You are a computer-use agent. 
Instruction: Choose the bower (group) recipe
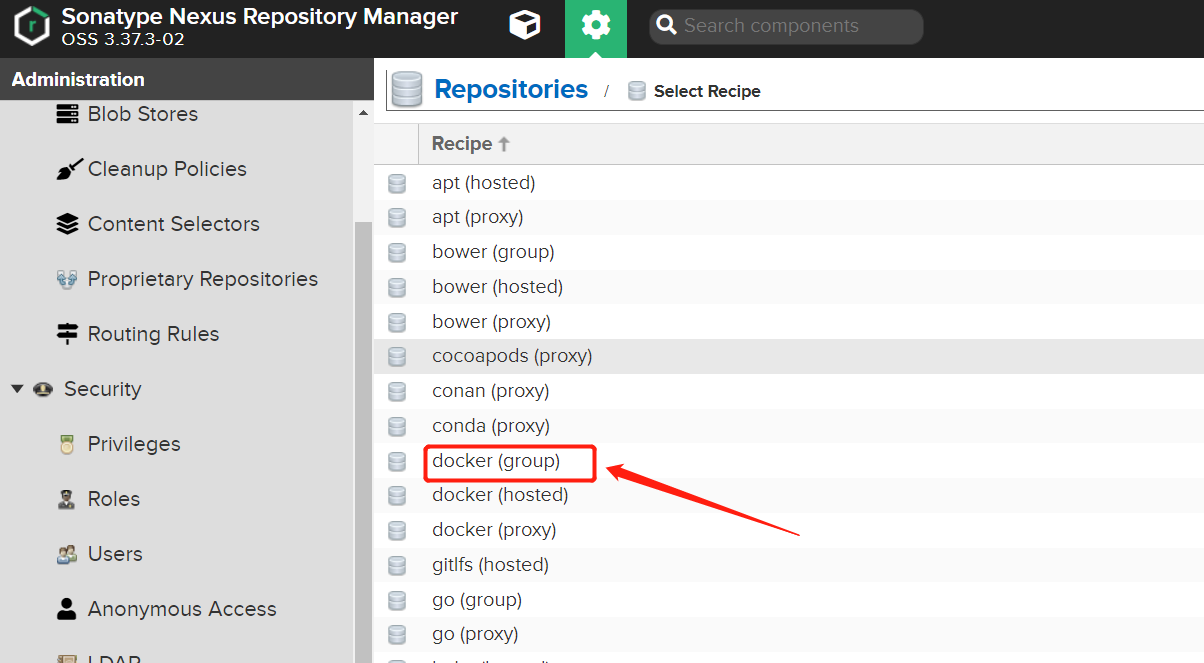point(493,252)
